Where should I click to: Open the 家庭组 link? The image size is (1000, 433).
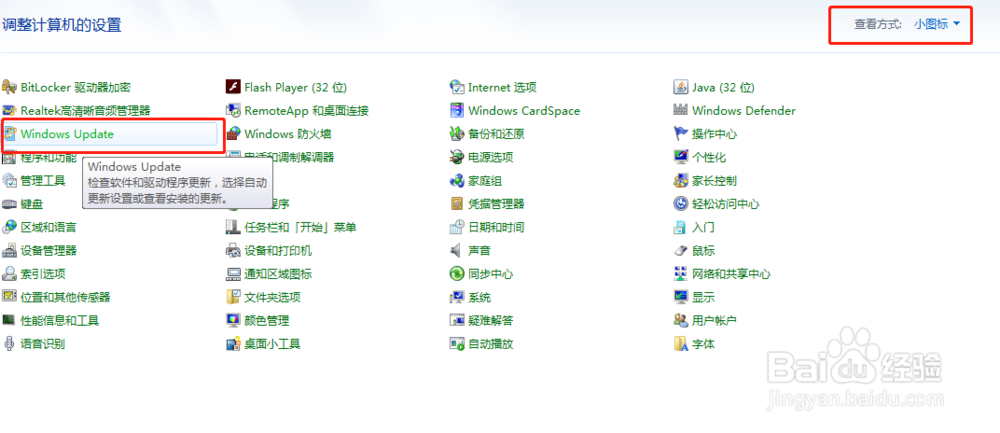485,180
